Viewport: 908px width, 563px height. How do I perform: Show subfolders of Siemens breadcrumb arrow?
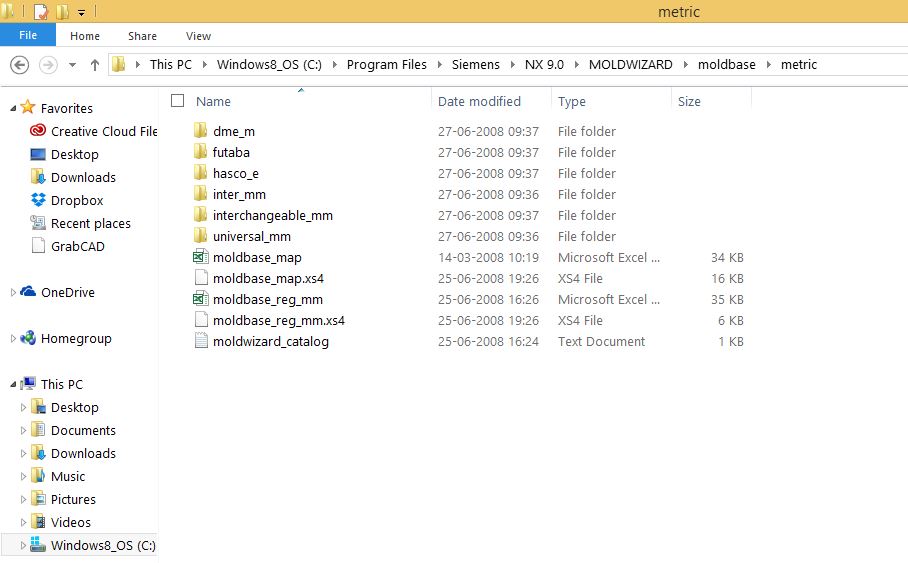(512, 64)
